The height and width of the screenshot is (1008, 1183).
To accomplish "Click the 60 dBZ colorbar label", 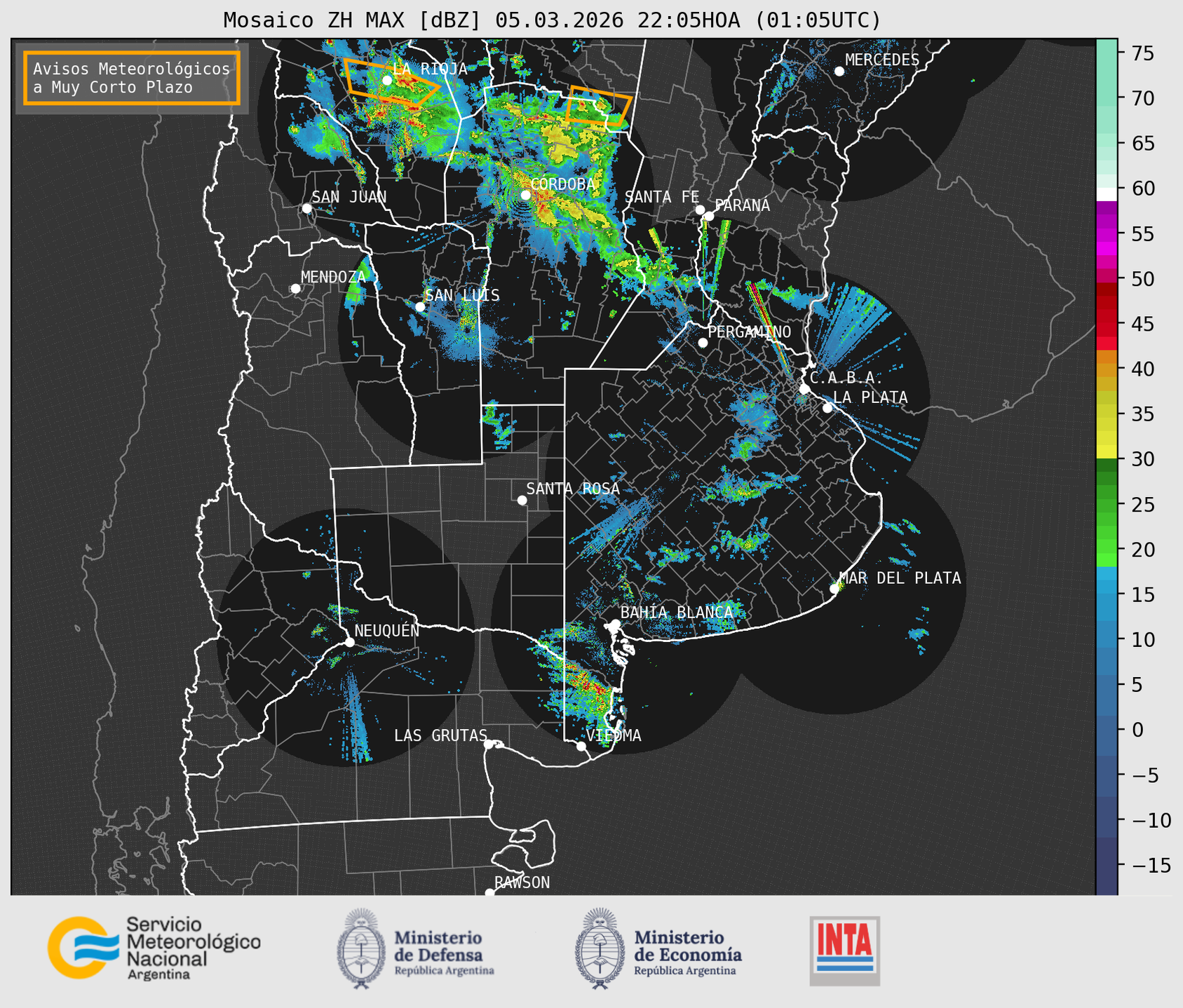I will 1143,189.
